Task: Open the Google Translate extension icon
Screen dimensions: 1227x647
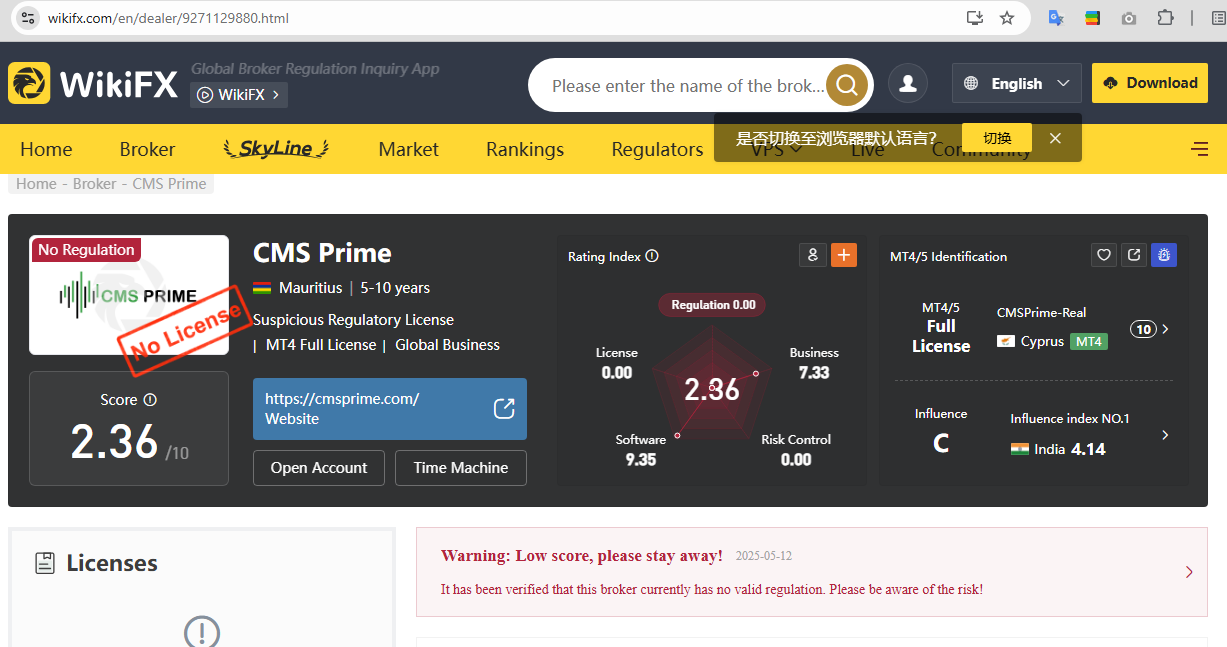Action: tap(1055, 18)
